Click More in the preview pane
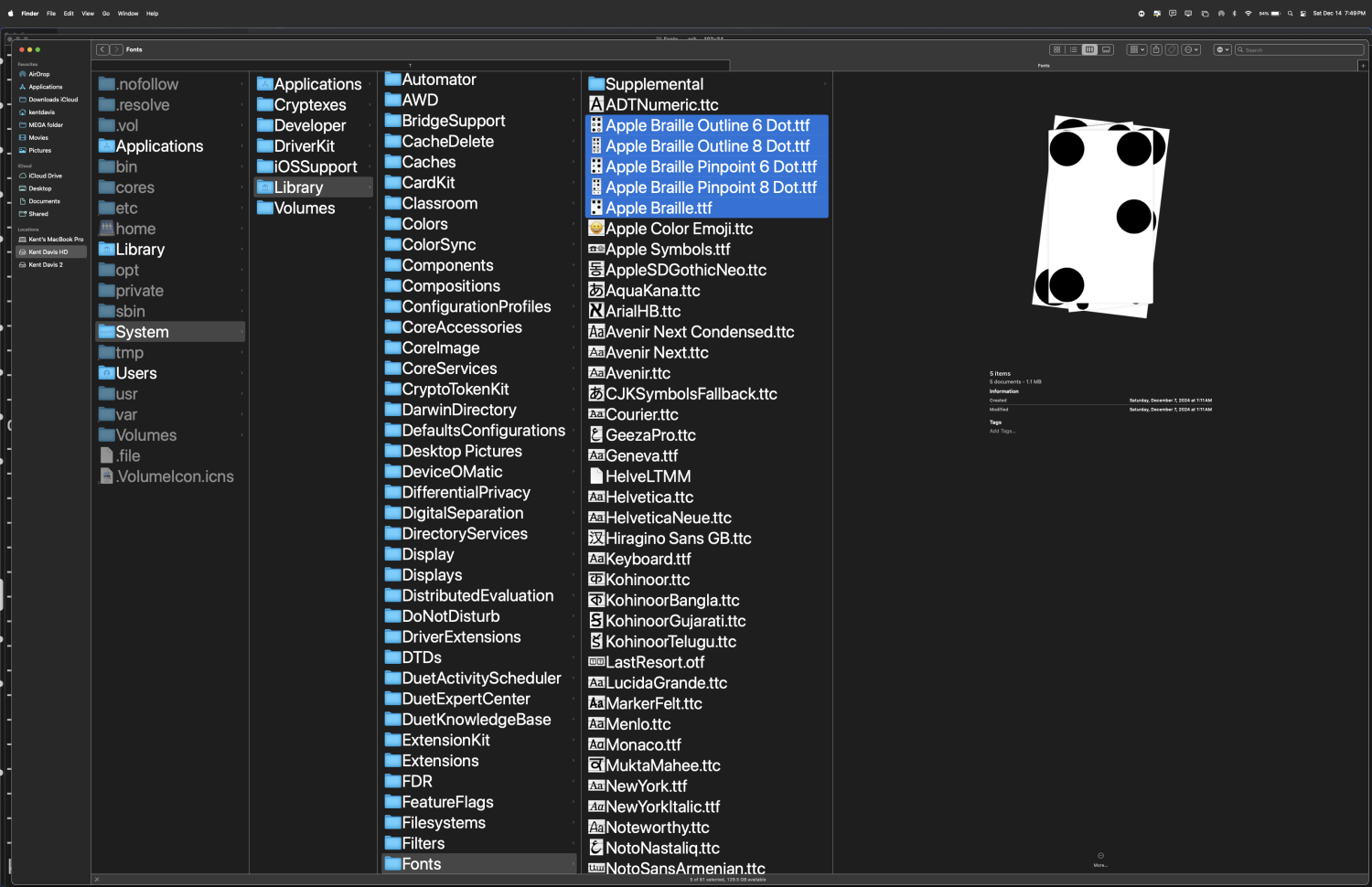This screenshot has height=887, width=1372. (x=1100, y=859)
